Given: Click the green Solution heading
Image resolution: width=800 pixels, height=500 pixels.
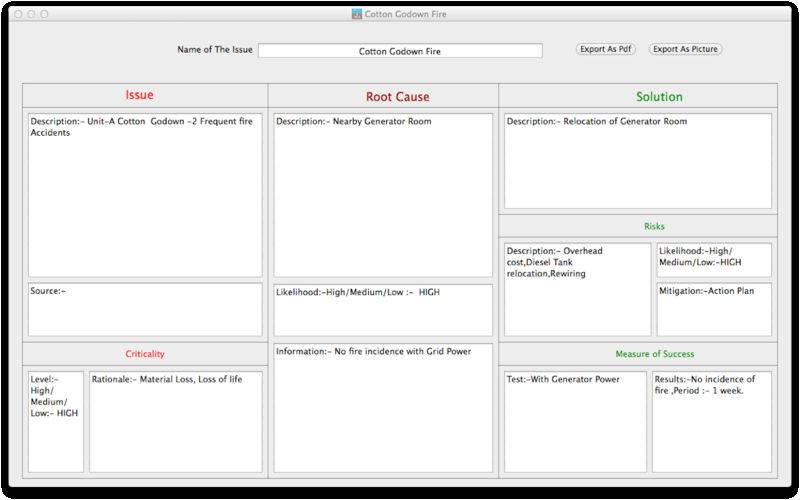Looking at the screenshot, I should coord(659,96).
